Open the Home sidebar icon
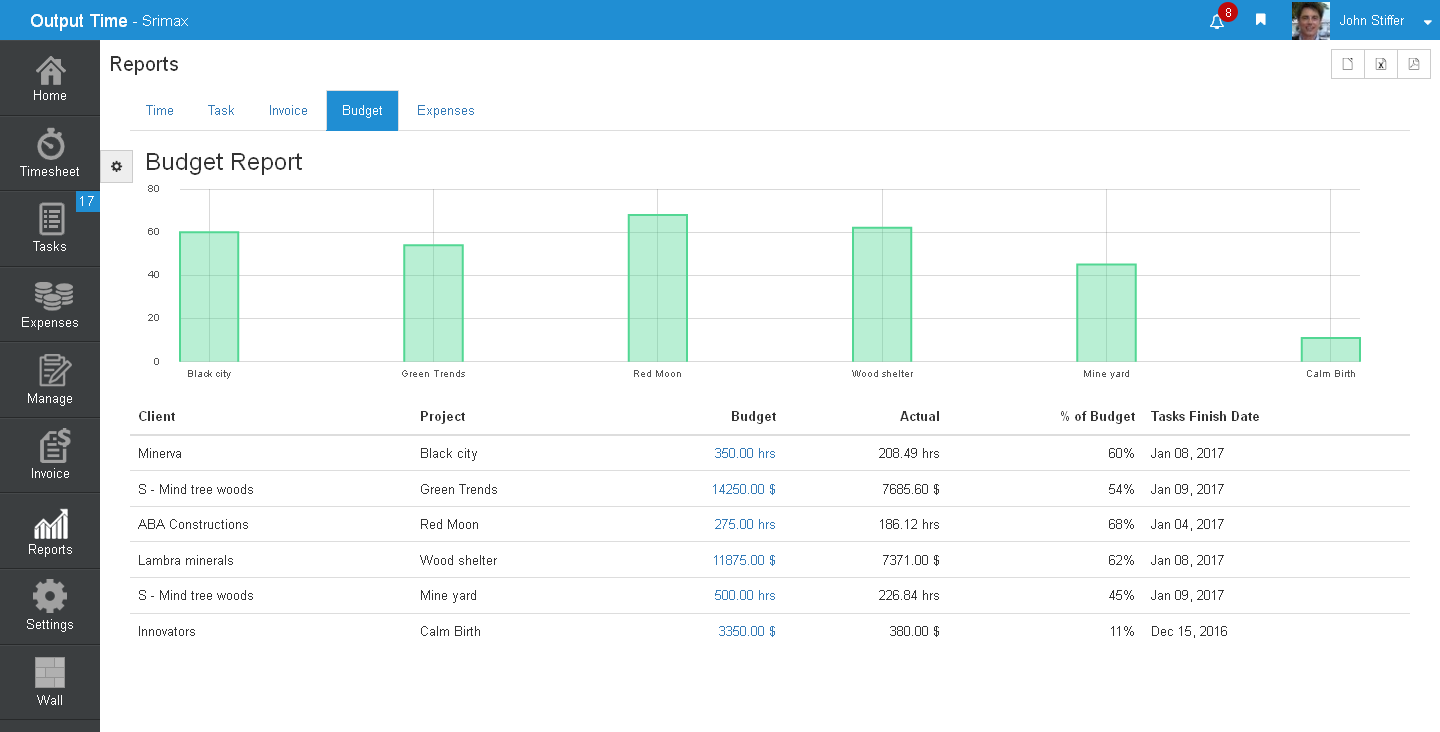 click(50, 71)
